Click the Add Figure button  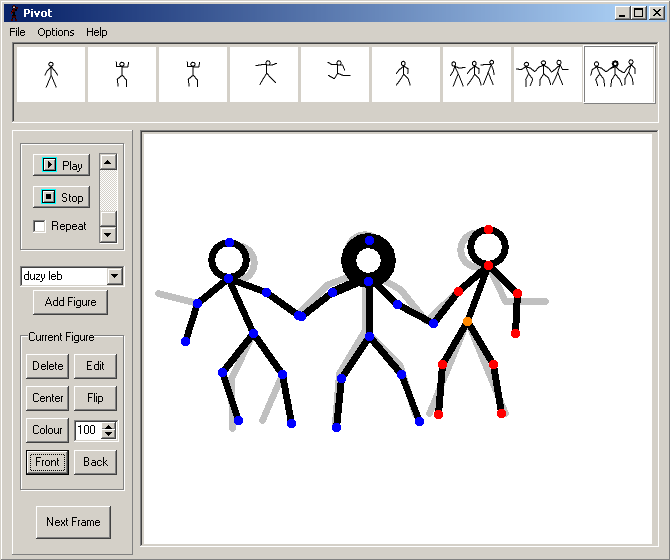pyautogui.click(x=71, y=302)
